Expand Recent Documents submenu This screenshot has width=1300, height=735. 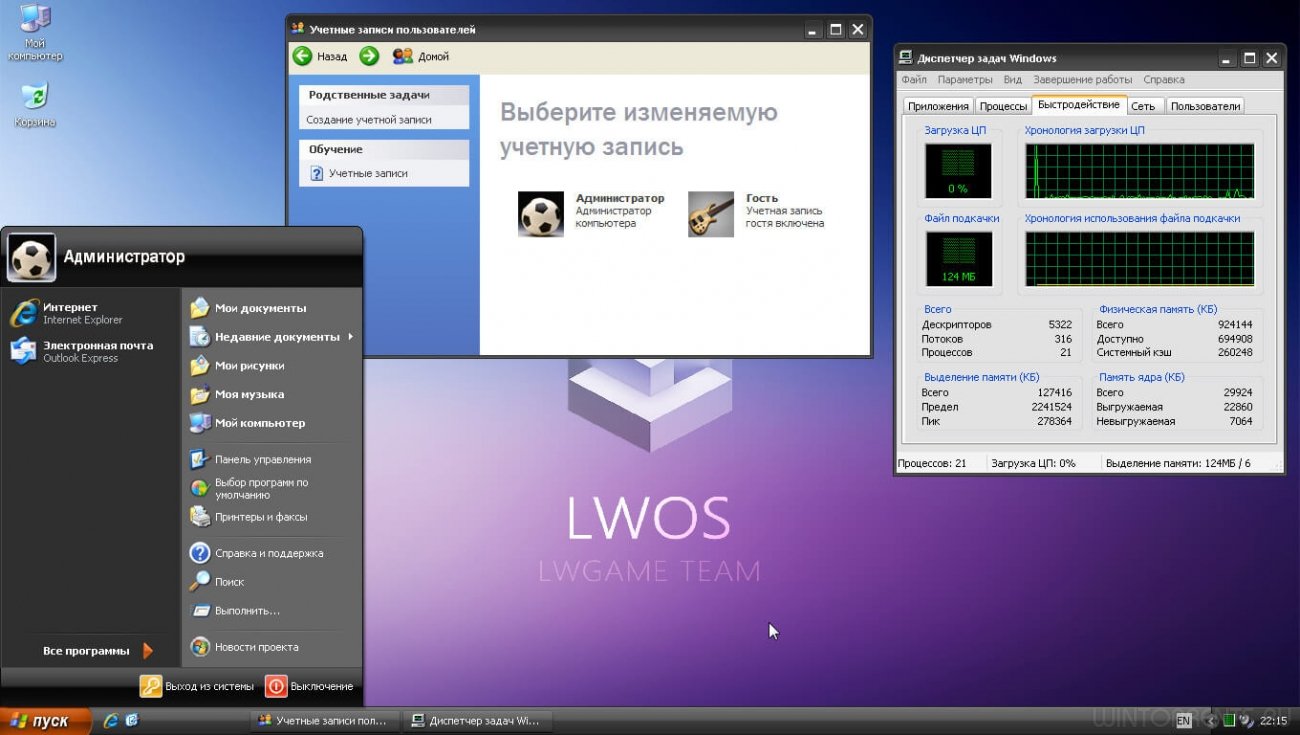pos(270,337)
